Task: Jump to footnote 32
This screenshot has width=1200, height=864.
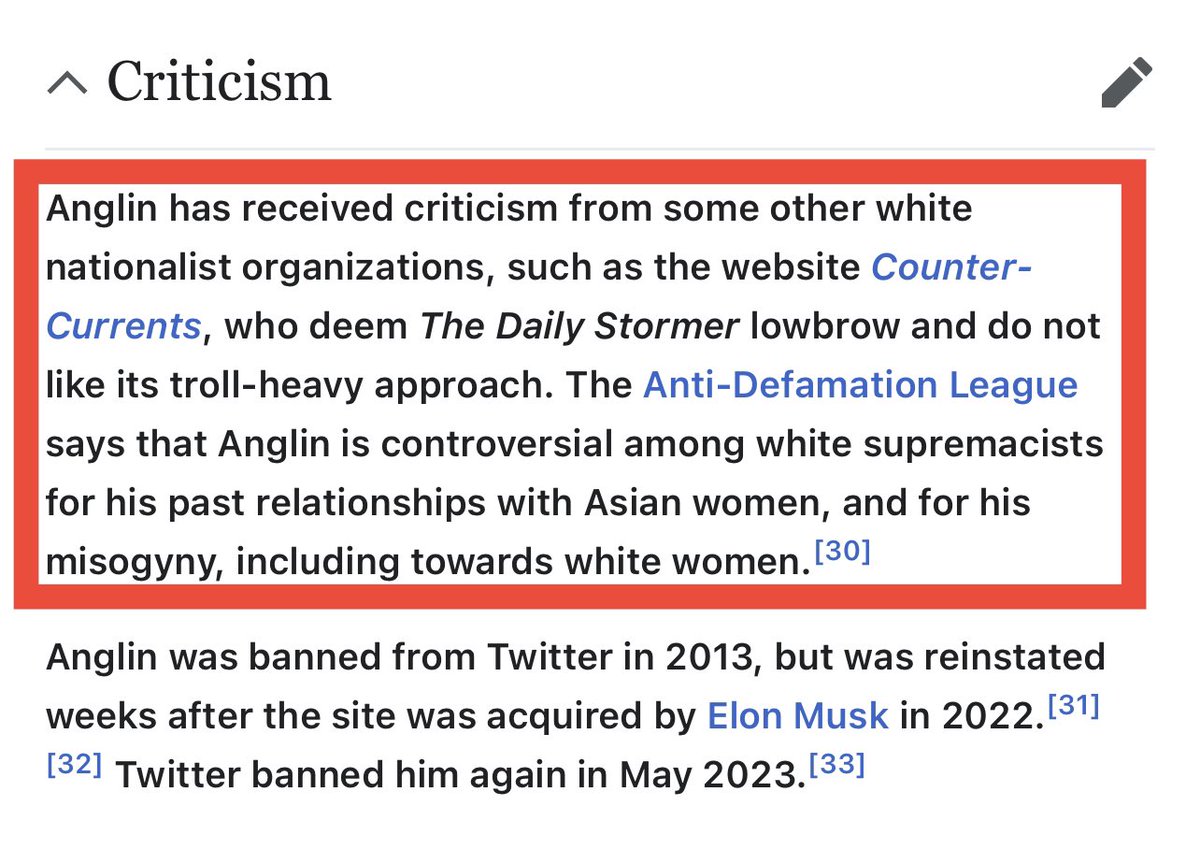Action: (74, 765)
